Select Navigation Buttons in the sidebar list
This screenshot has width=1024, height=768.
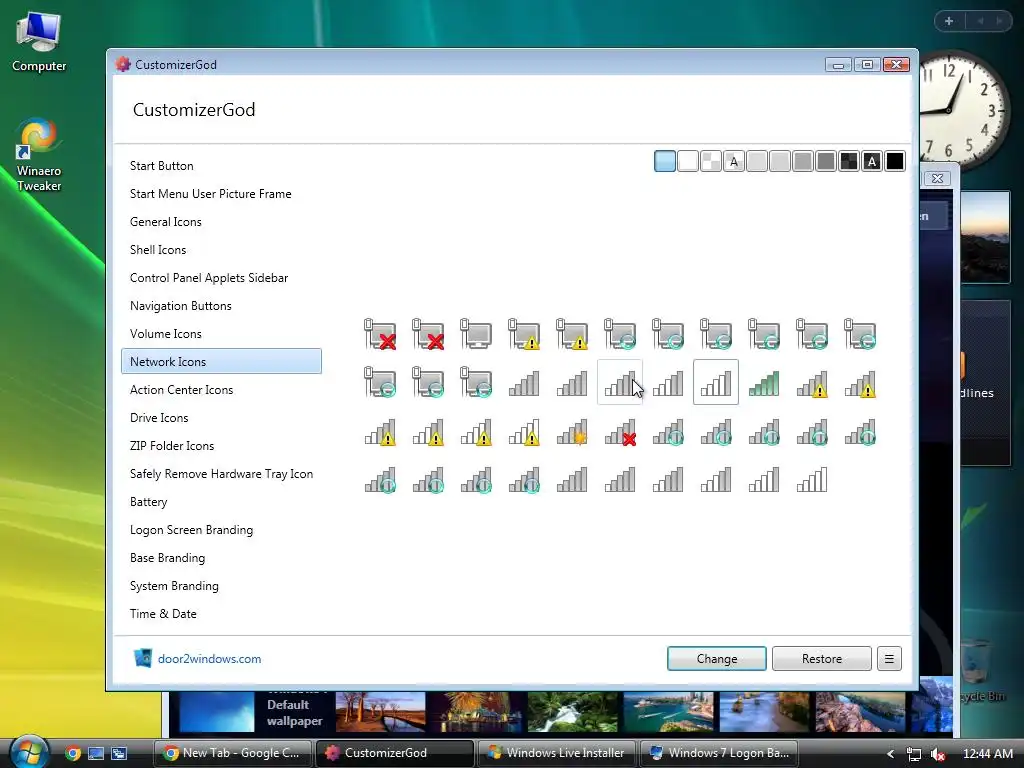click(221, 306)
